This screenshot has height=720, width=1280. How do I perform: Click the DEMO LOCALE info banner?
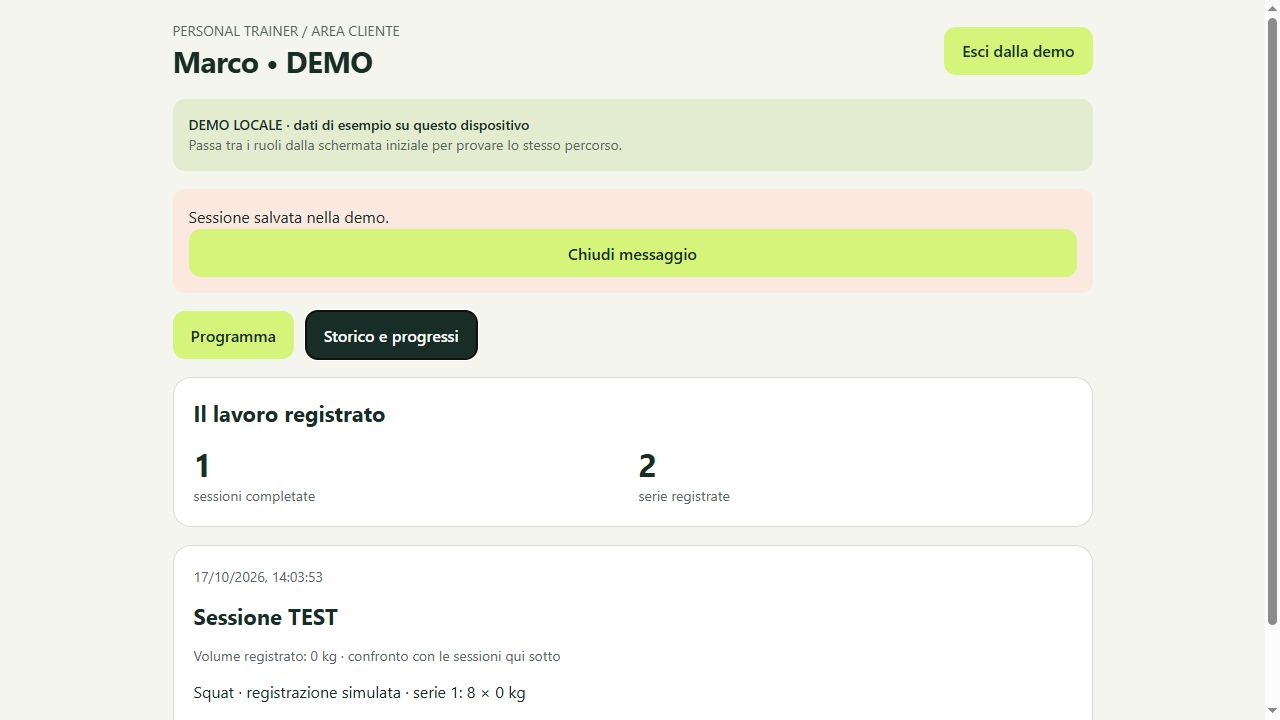pyautogui.click(x=632, y=135)
